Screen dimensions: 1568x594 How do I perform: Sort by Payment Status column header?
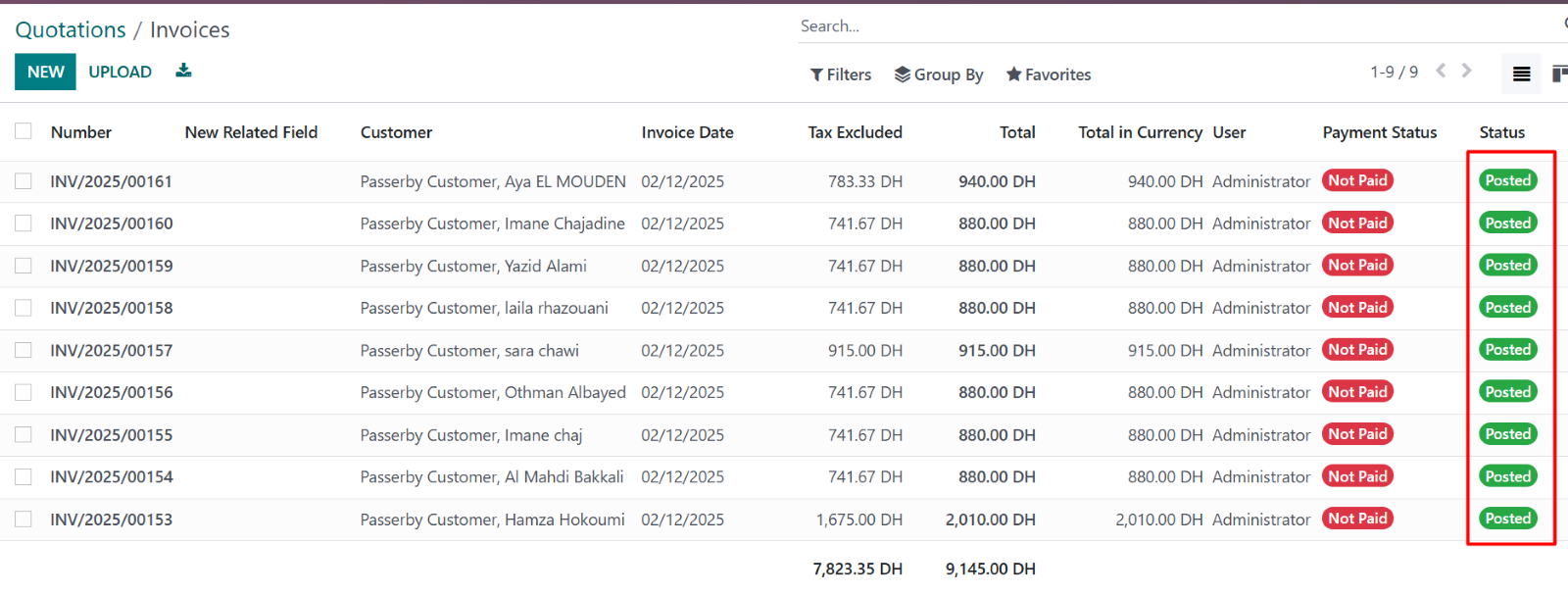click(x=1380, y=132)
